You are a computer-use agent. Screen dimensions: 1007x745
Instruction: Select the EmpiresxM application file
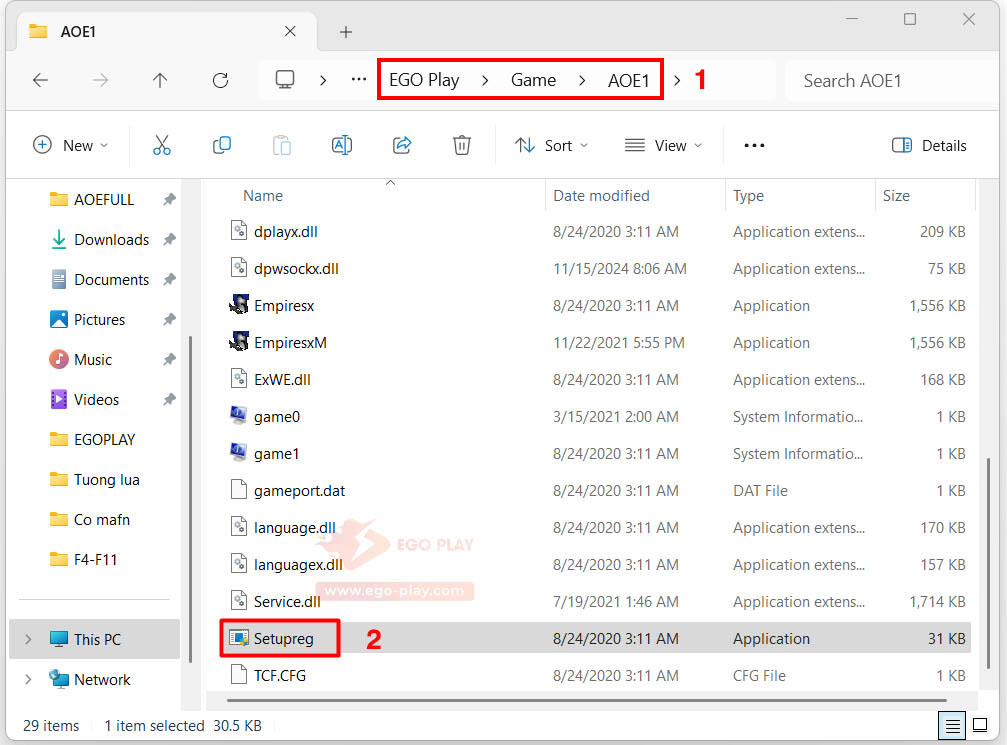pos(290,343)
